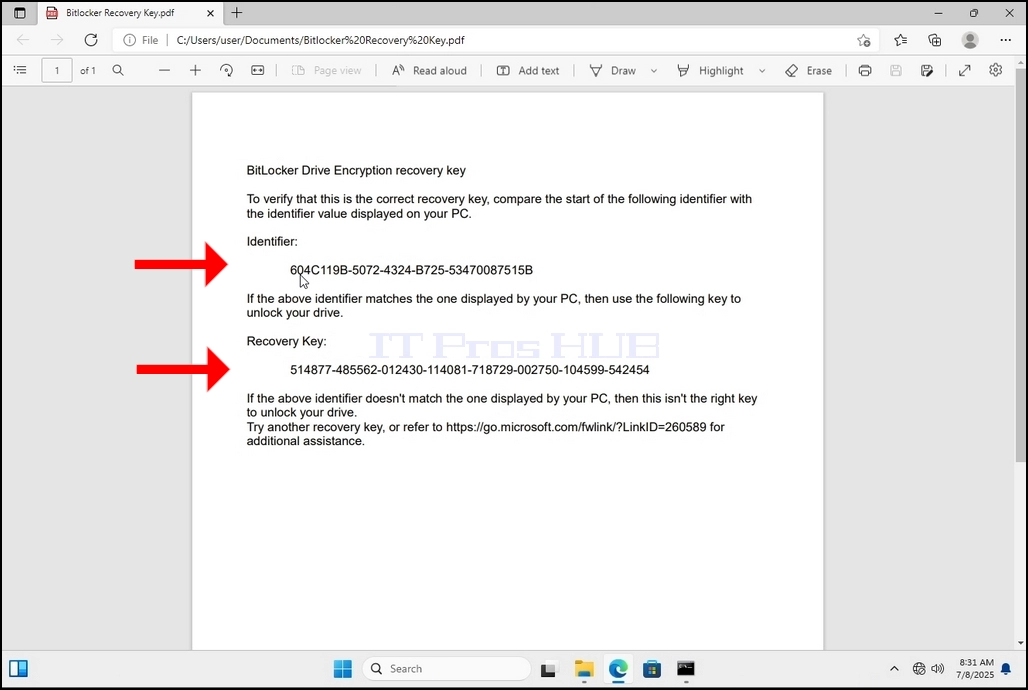
Task: Open Microsoft Store from the taskbar
Action: tap(652, 669)
